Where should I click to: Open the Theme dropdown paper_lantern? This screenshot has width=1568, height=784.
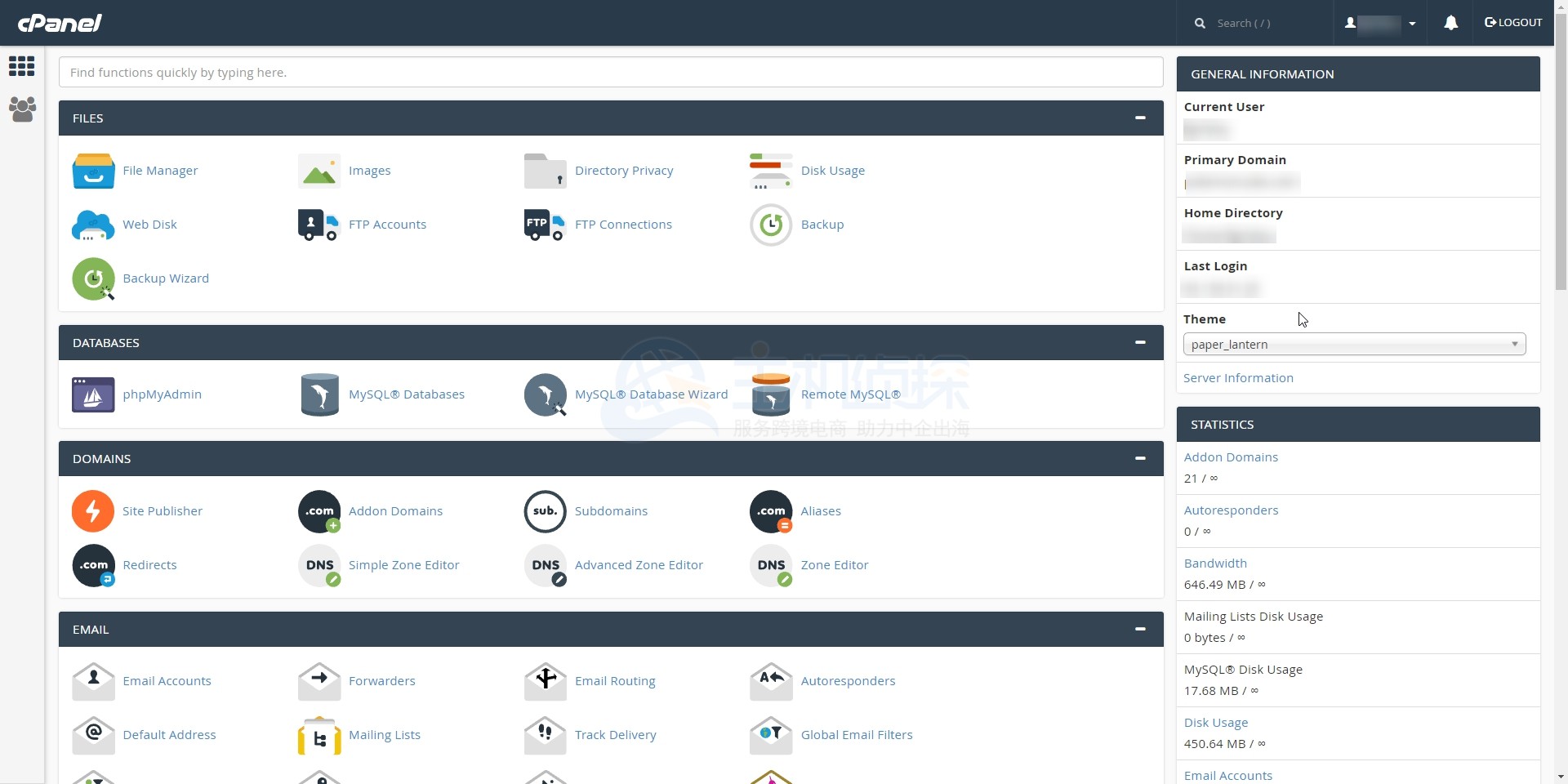pyautogui.click(x=1354, y=345)
